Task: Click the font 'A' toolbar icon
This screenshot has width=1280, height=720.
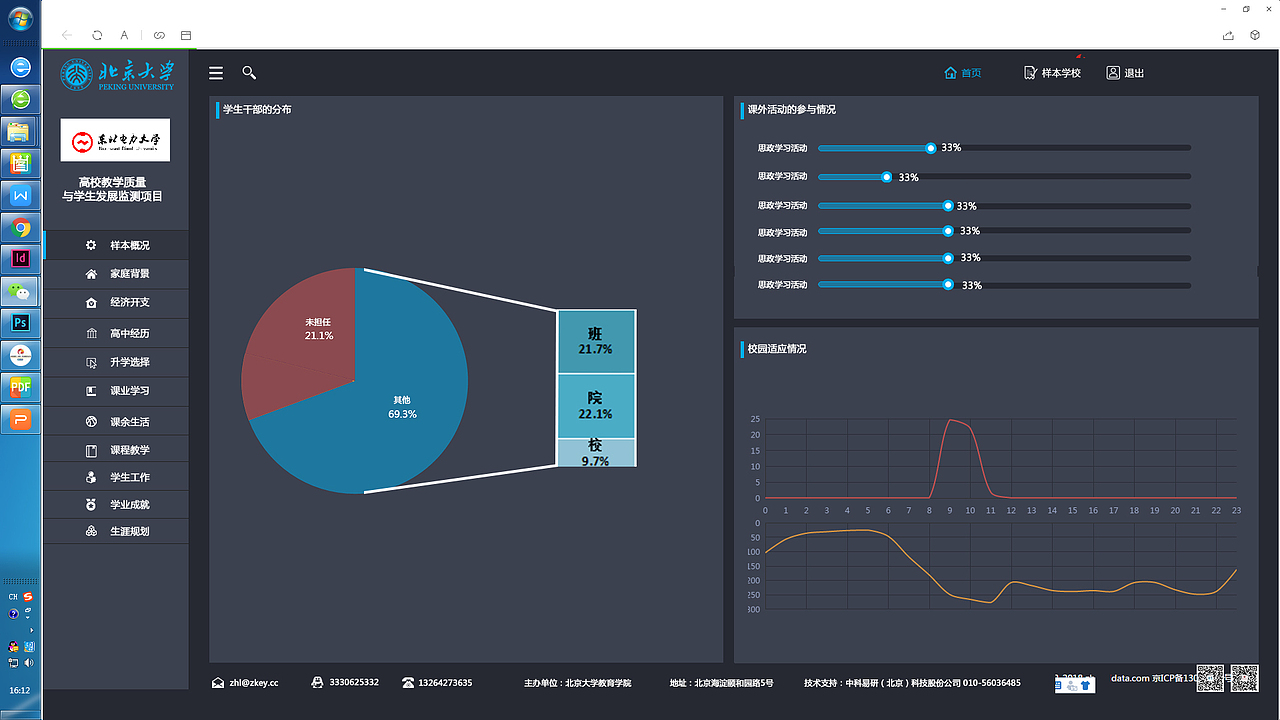Action: [125, 35]
